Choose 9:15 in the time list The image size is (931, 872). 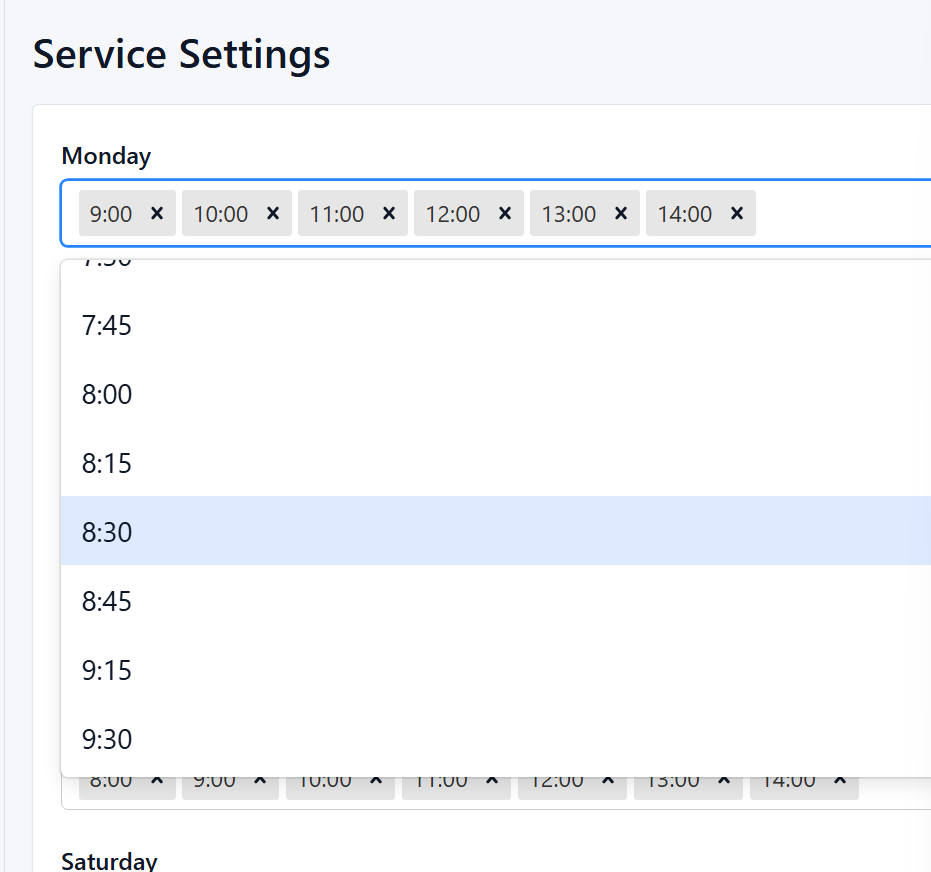[107, 670]
